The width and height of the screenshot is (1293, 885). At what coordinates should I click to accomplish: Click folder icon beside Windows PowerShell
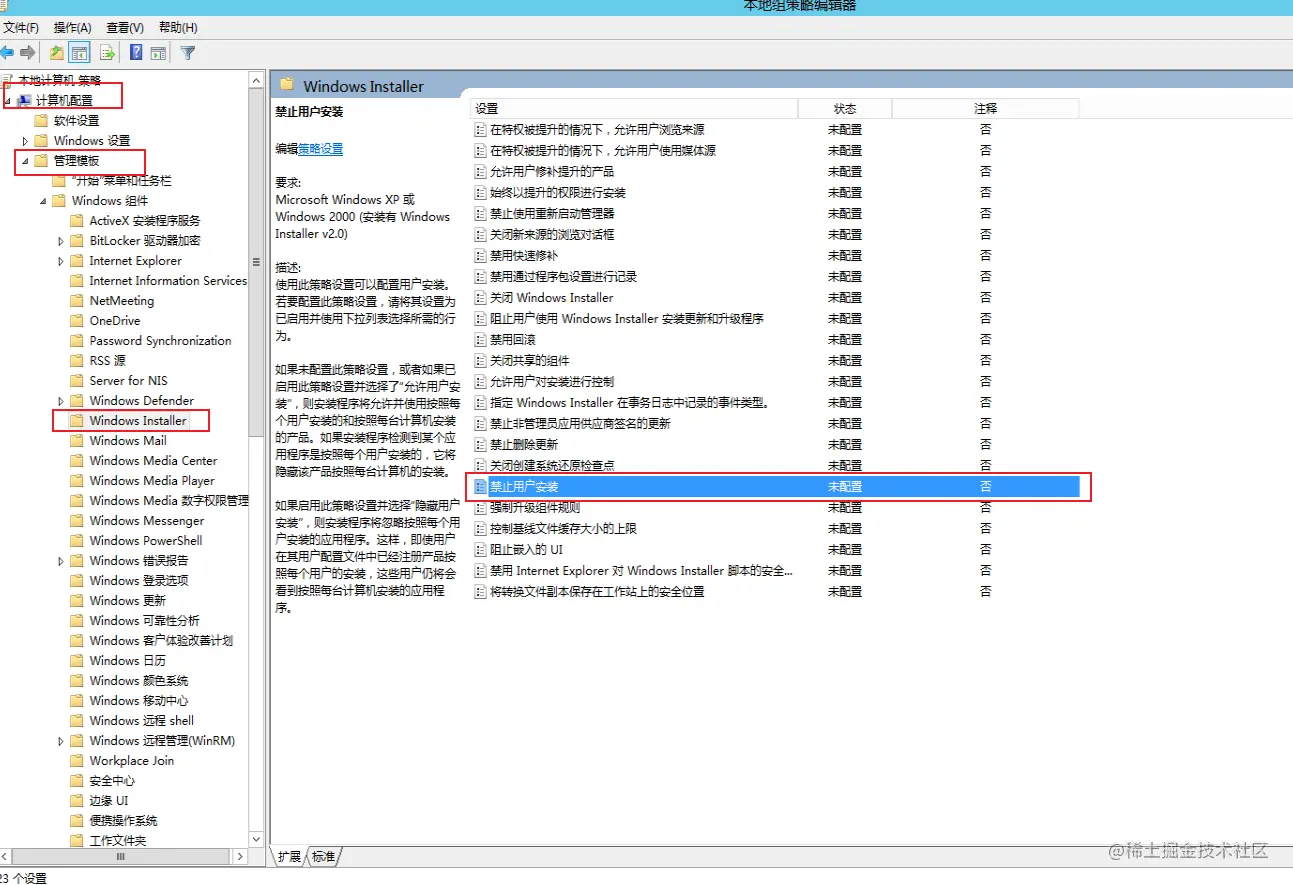tap(77, 540)
